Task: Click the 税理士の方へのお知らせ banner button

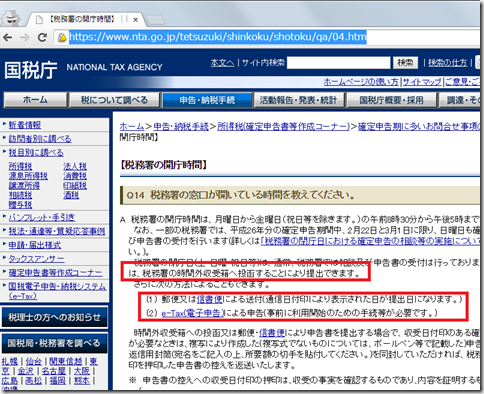Action: (54, 317)
